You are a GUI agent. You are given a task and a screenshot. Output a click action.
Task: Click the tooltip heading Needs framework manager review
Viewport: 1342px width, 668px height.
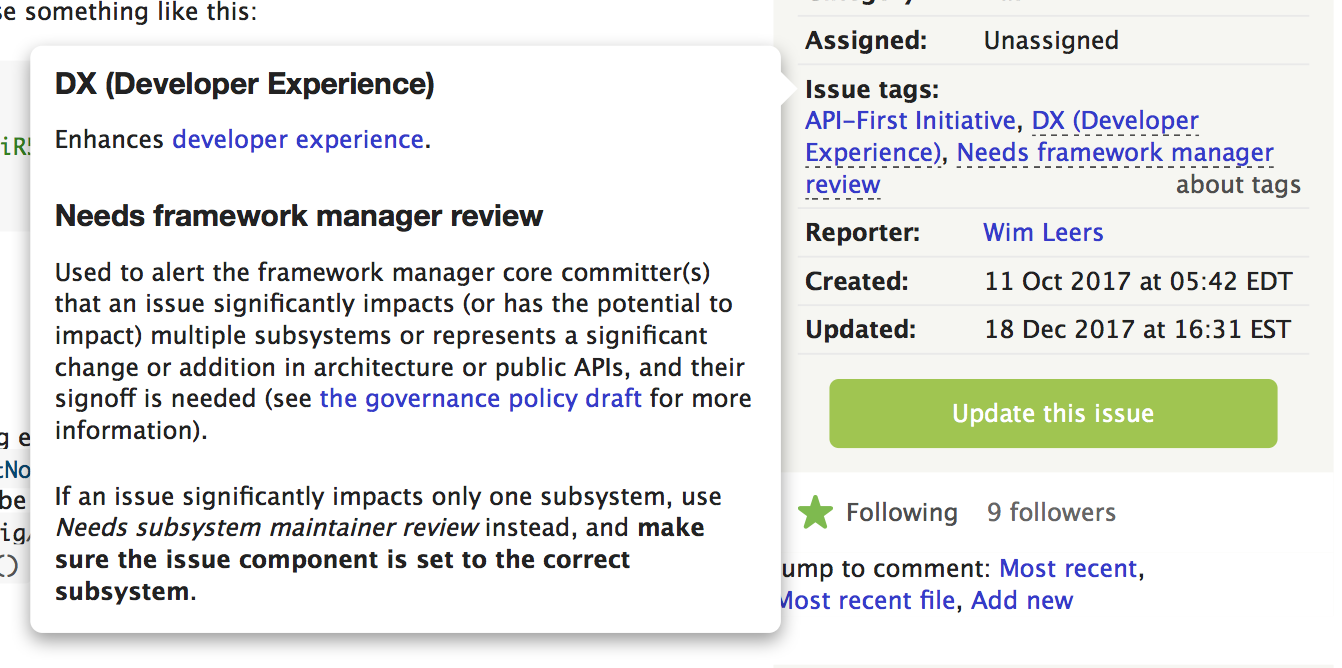[299, 216]
